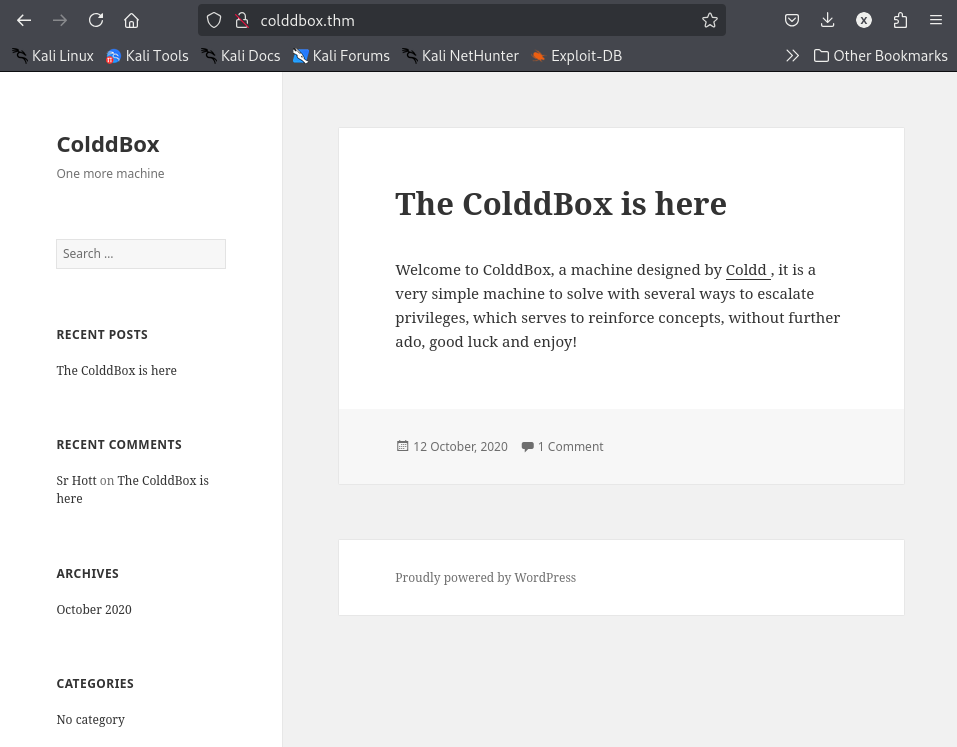Open the Firefox home page

point(131,20)
